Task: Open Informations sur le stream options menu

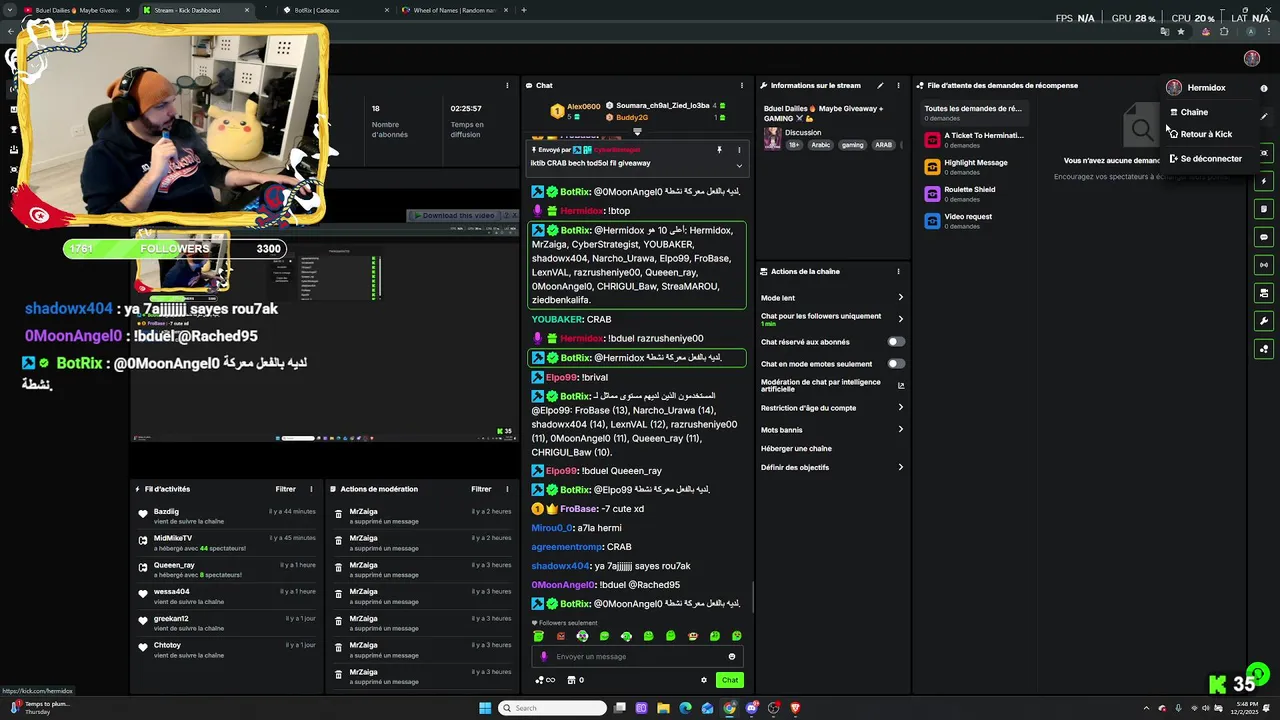Action: 898,85
